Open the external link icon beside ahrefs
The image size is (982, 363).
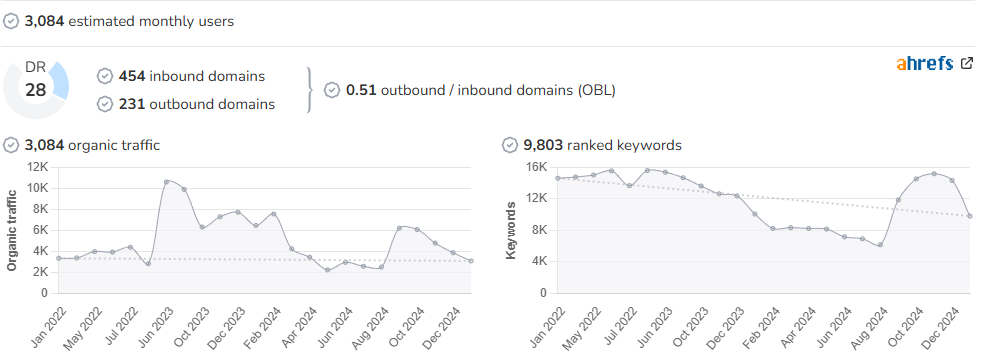pyautogui.click(x=967, y=63)
